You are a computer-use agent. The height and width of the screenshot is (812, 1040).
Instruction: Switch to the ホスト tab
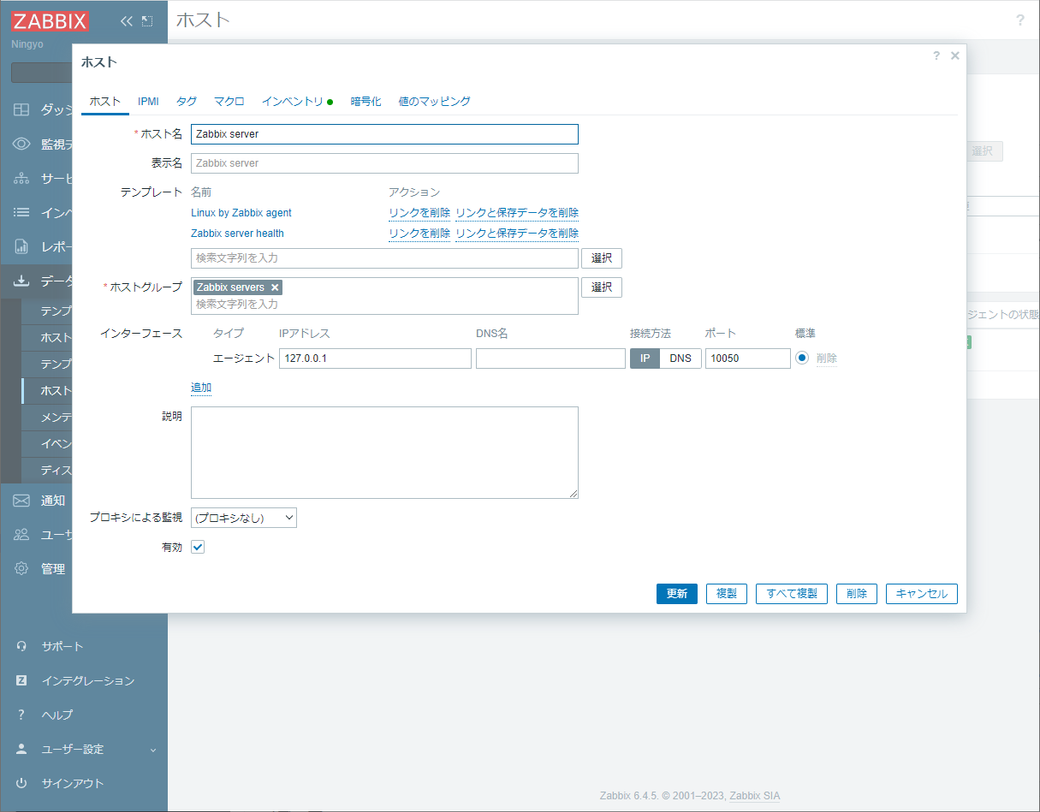click(x=105, y=102)
